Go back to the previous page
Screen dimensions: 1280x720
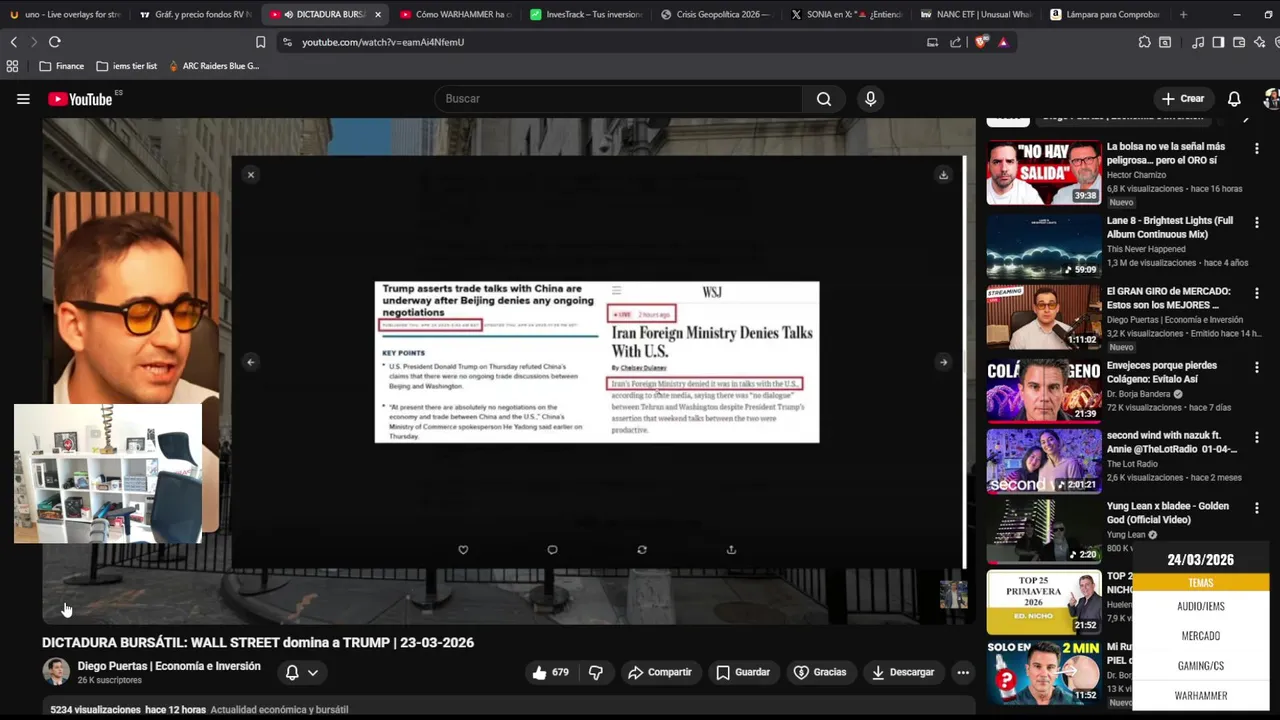click(x=14, y=42)
